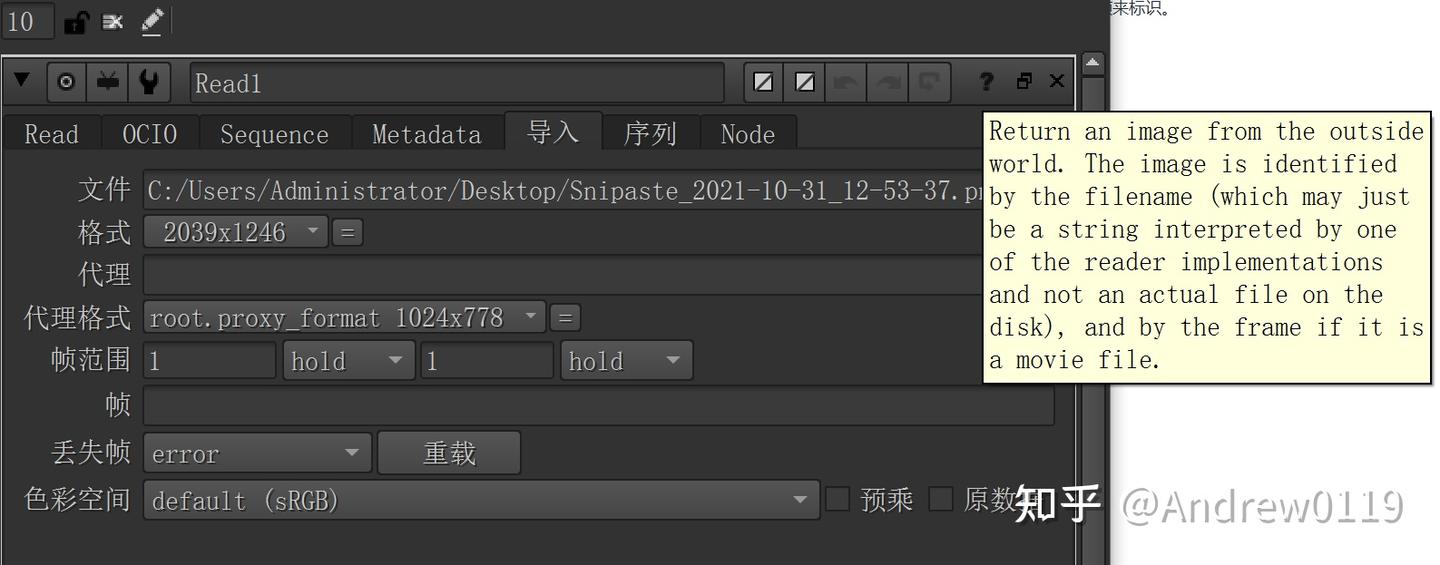1440x565 pixels.
Task: Click the pencil edit icon
Action: coord(151,21)
